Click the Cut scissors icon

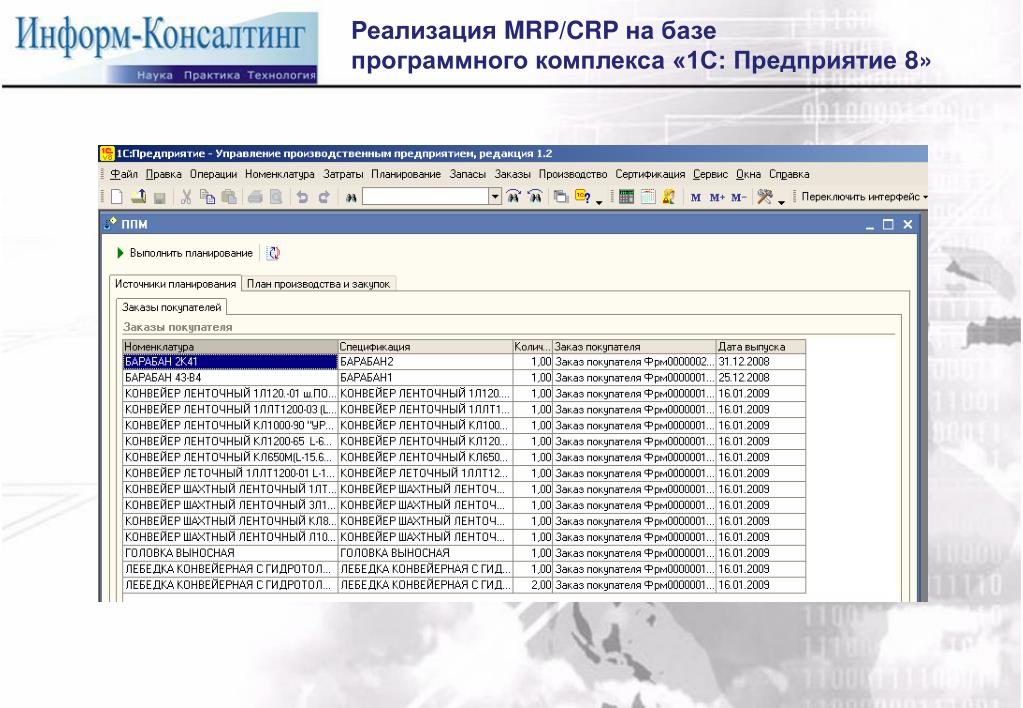[186, 196]
